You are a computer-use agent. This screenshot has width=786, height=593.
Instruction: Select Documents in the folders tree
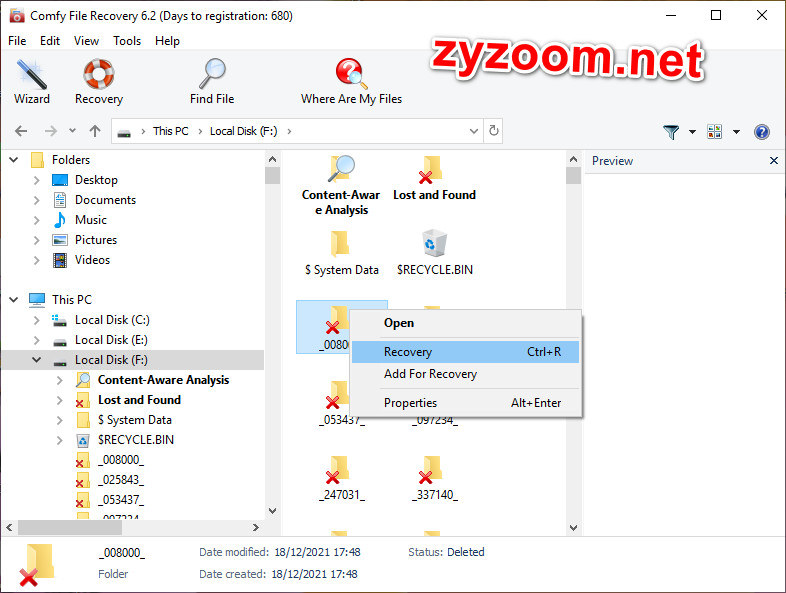coord(105,200)
